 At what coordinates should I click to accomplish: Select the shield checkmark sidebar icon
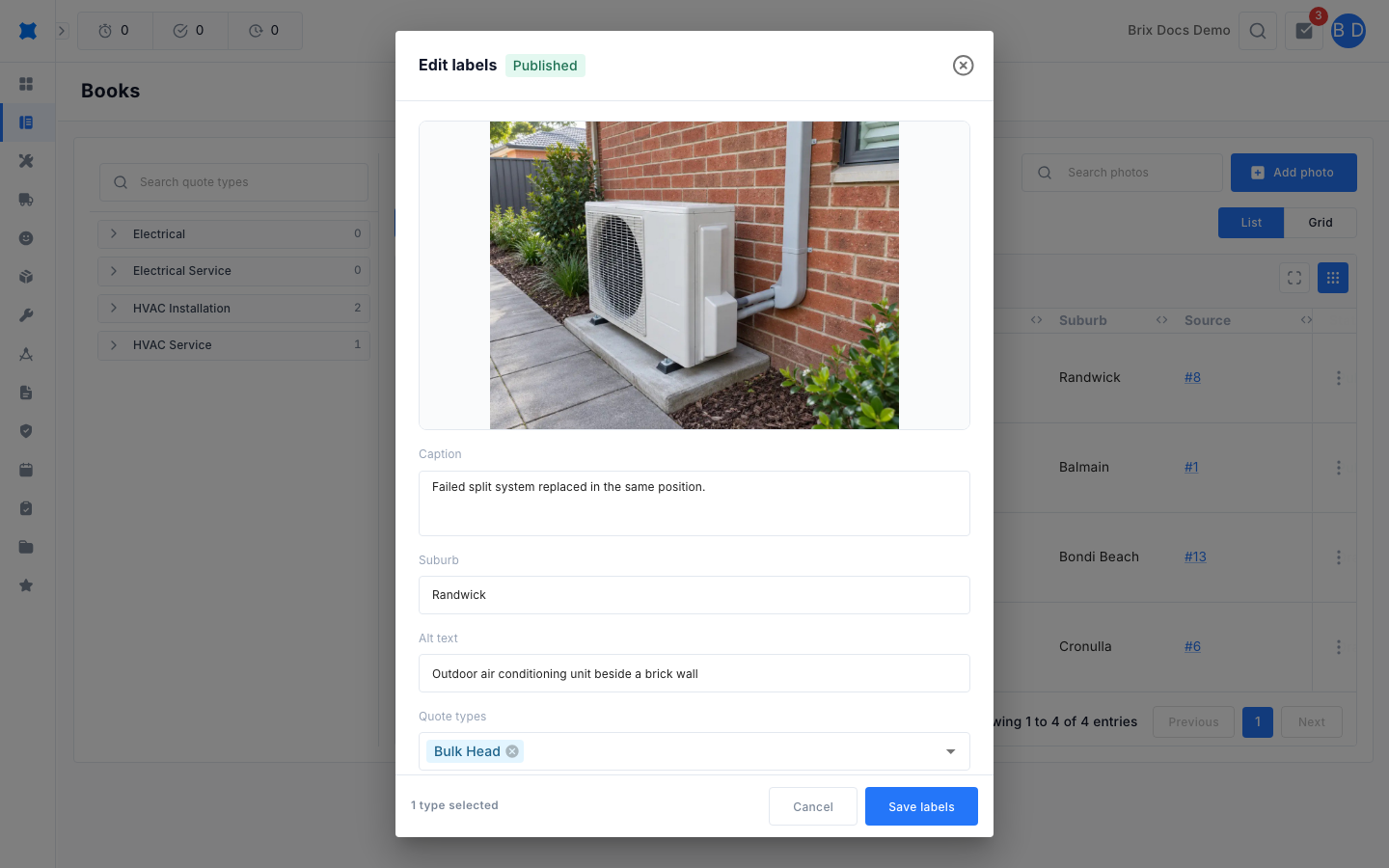[x=26, y=431]
